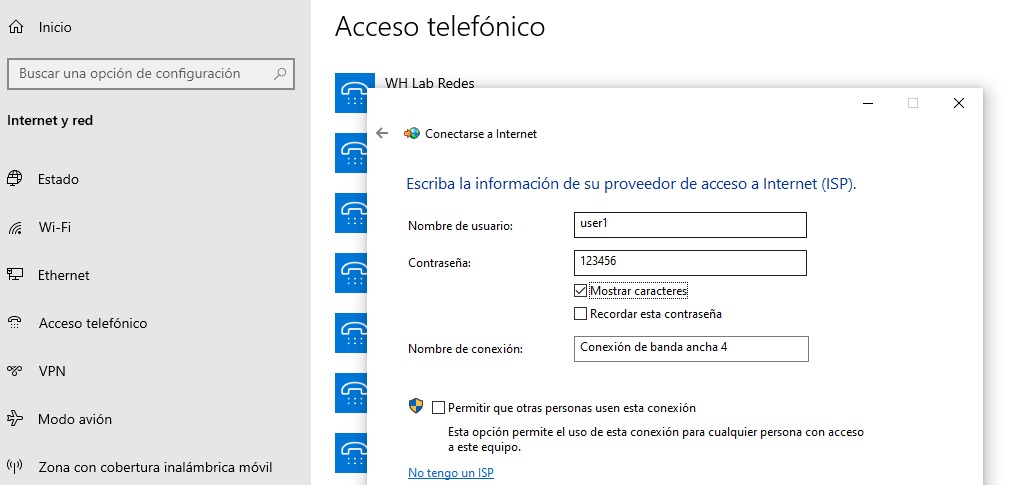Click the Modo avión airplane icon
This screenshot has height=485, width=1009.
click(15, 419)
